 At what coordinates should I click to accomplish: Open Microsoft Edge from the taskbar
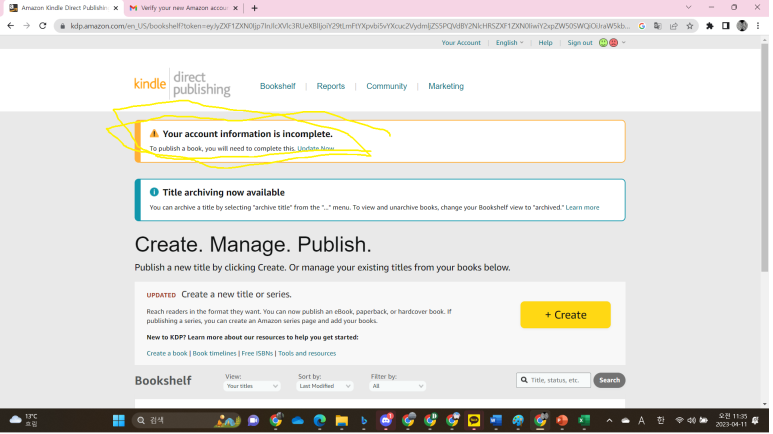click(320, 421)
